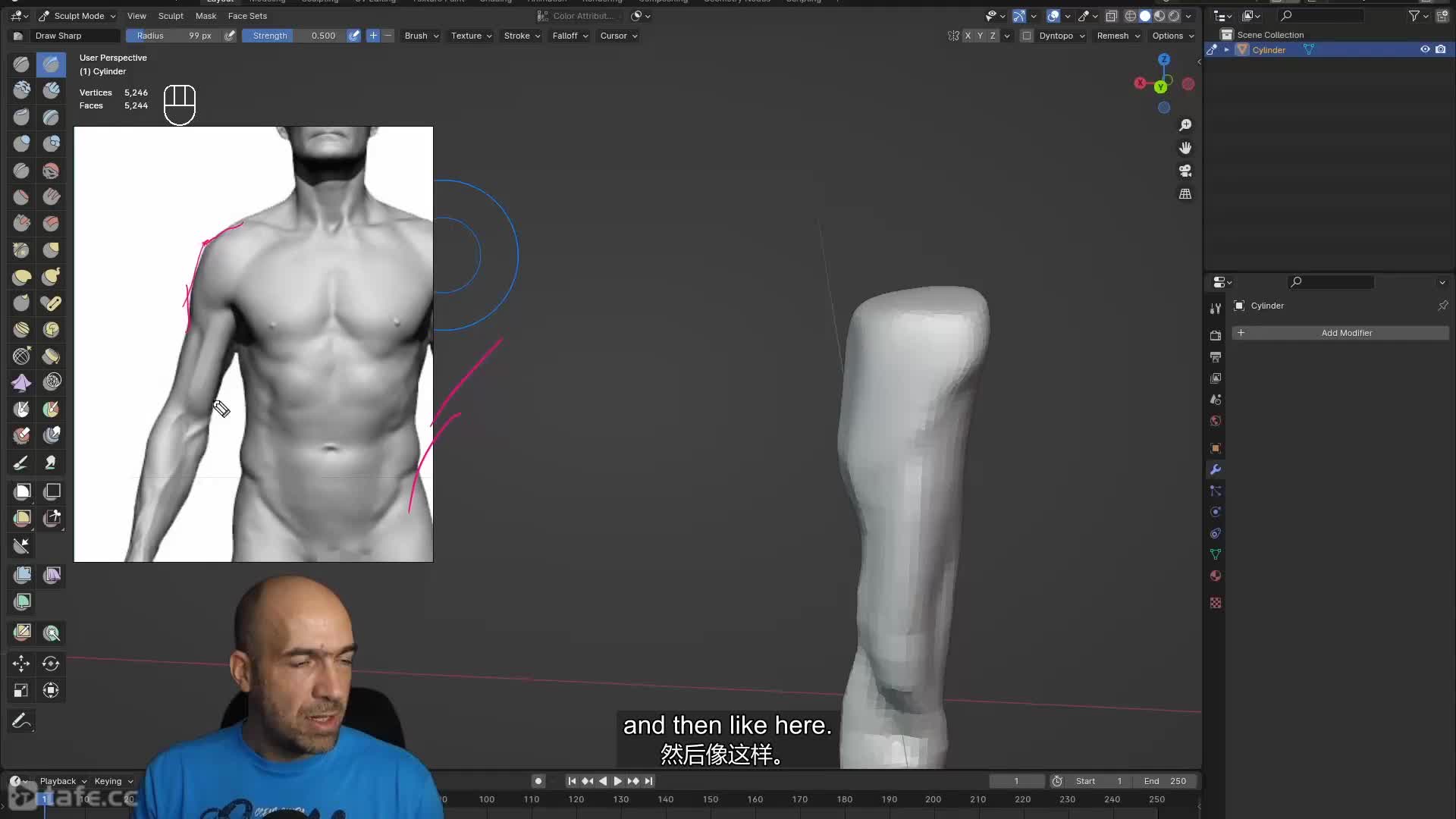
Task: Toggle Z axis symmetry
Action: [x=993, y=36]
